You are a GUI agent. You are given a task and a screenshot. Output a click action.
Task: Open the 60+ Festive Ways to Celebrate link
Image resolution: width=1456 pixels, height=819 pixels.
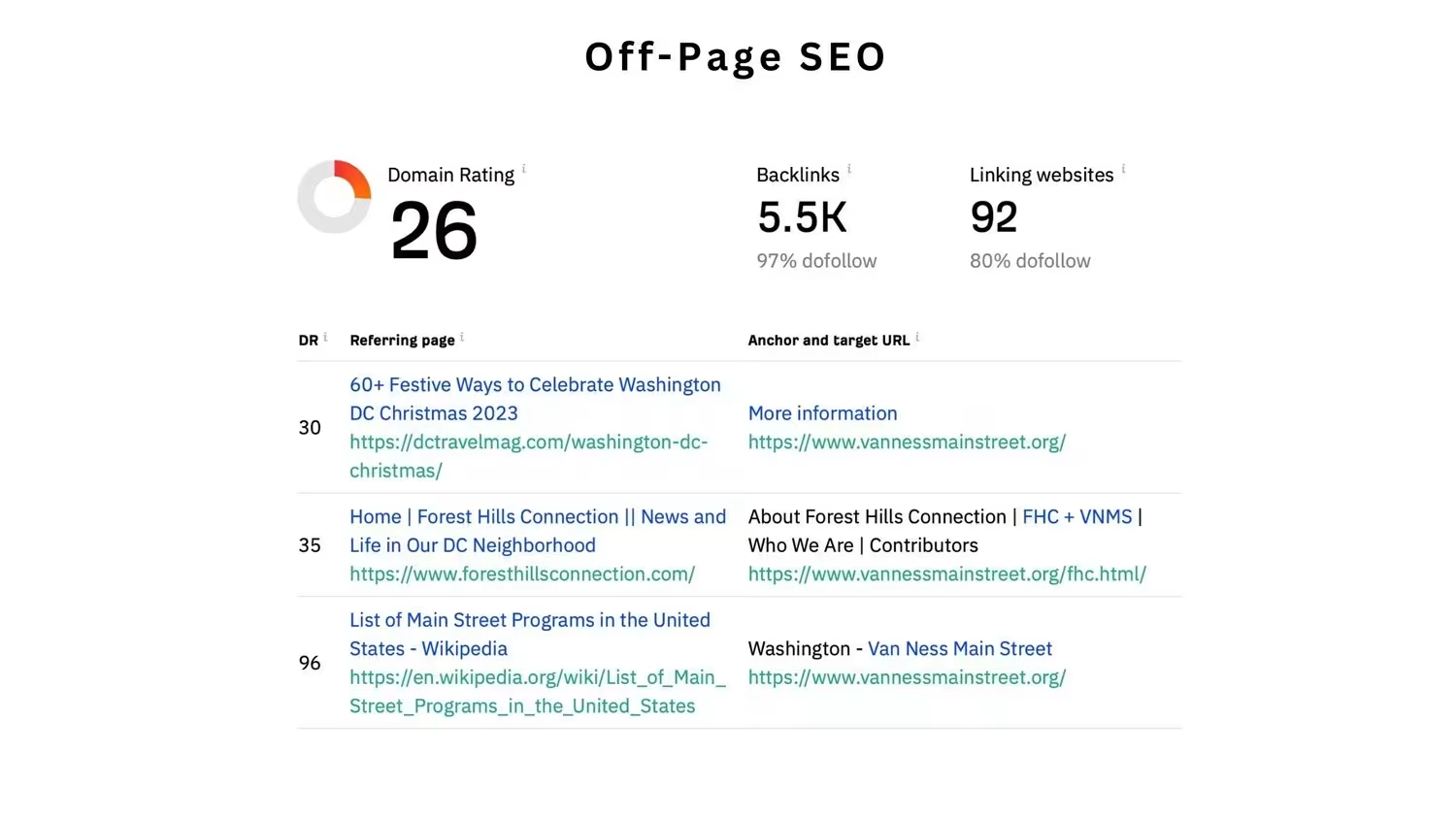point(535,399)
